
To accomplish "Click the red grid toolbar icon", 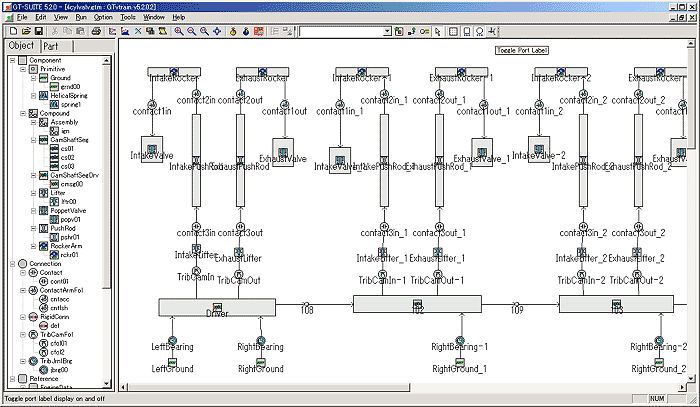I will pyautogui.click(x=258, y=31).
